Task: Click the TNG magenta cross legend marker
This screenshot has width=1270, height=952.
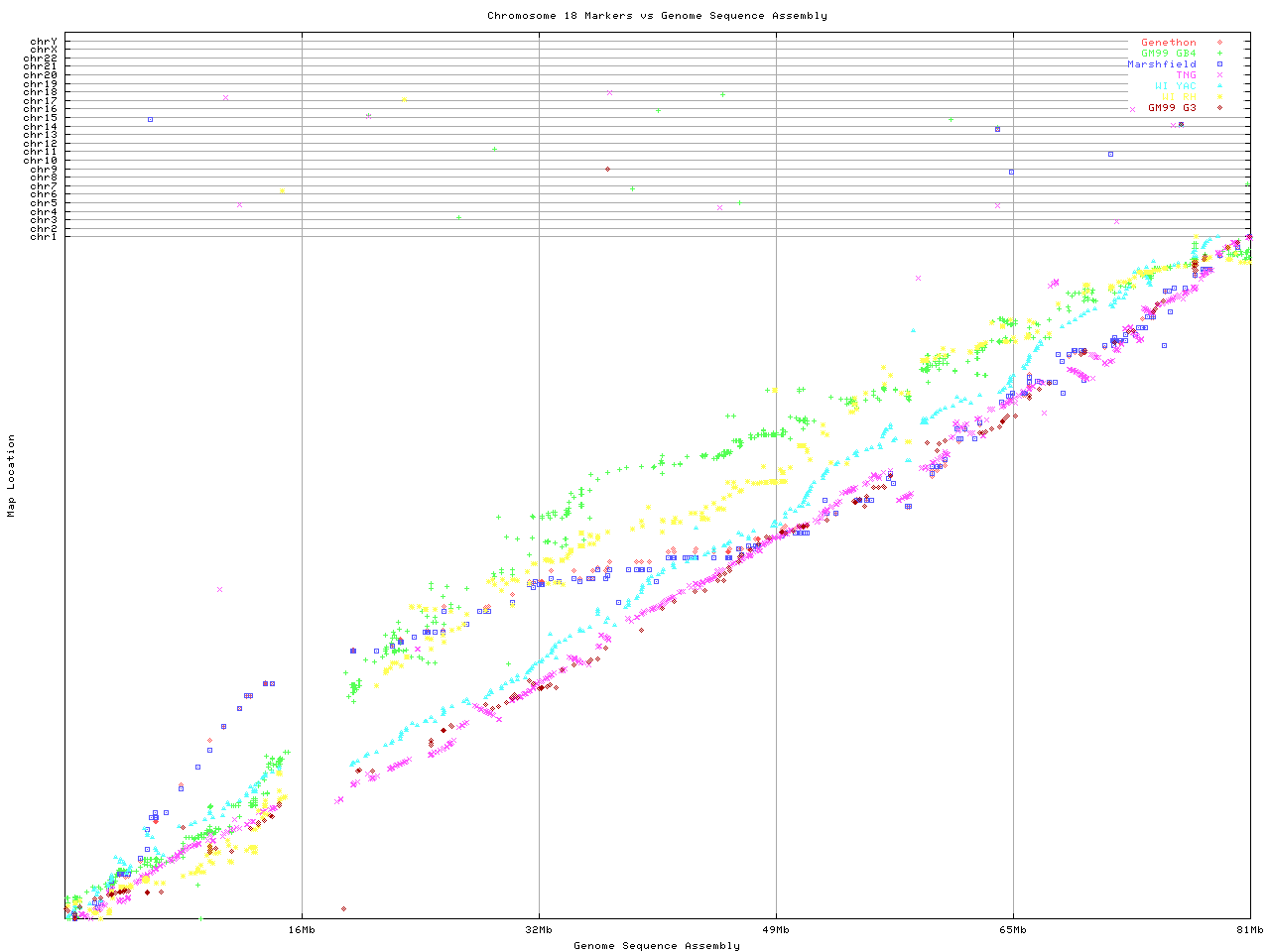Action: (1219, 75)
